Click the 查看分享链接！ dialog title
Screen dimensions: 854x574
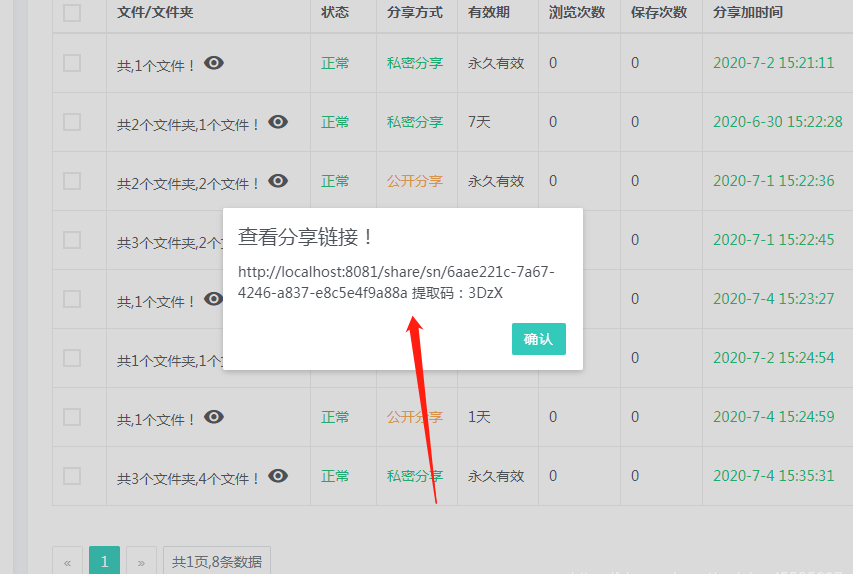[306, 237]
